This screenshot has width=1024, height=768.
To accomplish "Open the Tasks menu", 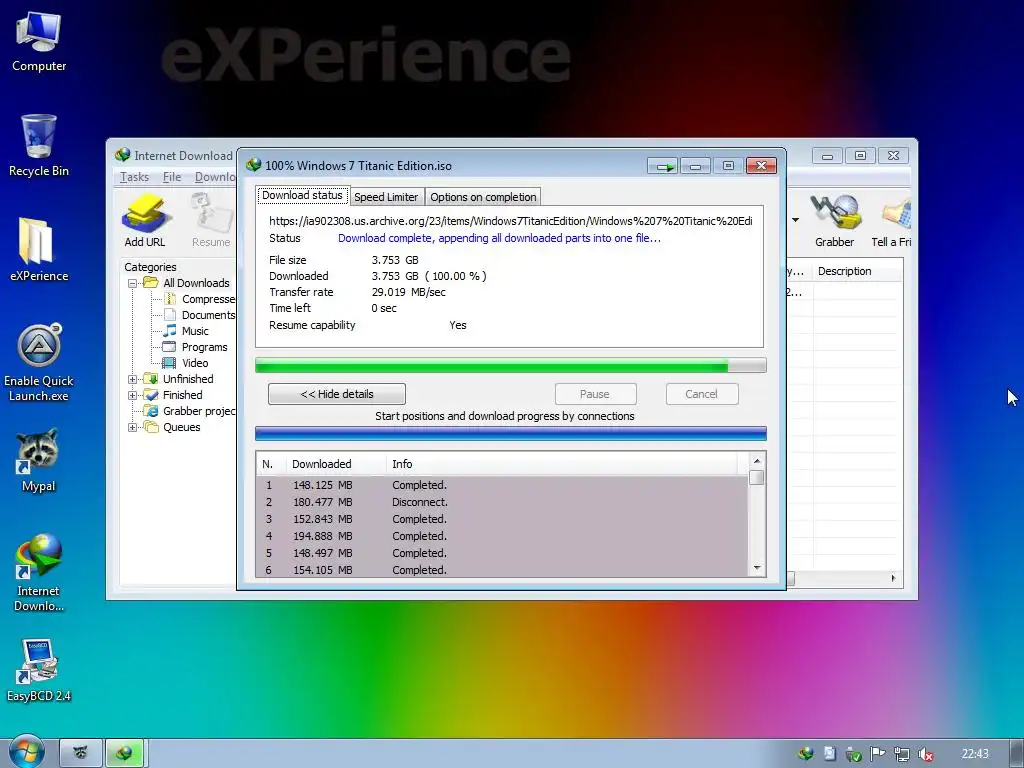I will pyautogui.click(x=135, y=177).
